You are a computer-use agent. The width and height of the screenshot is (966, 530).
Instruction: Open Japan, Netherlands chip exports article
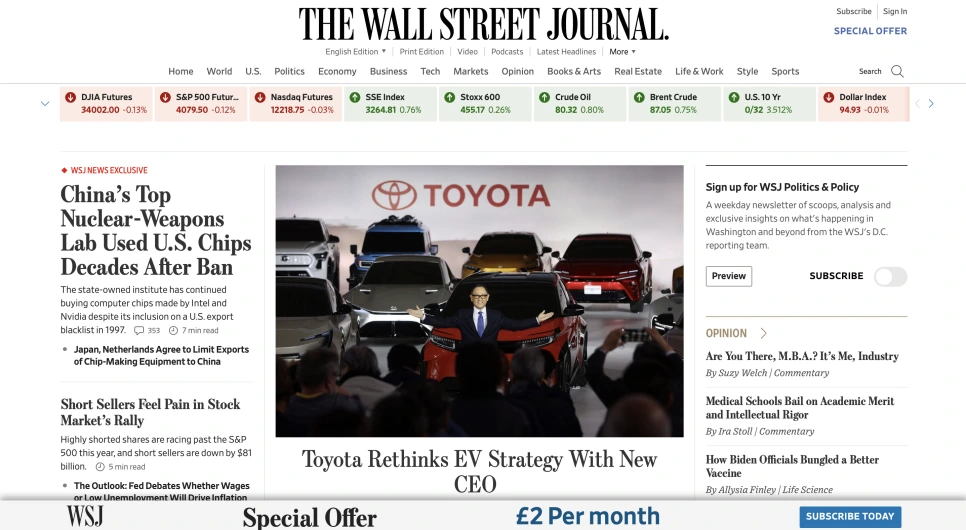161,356
